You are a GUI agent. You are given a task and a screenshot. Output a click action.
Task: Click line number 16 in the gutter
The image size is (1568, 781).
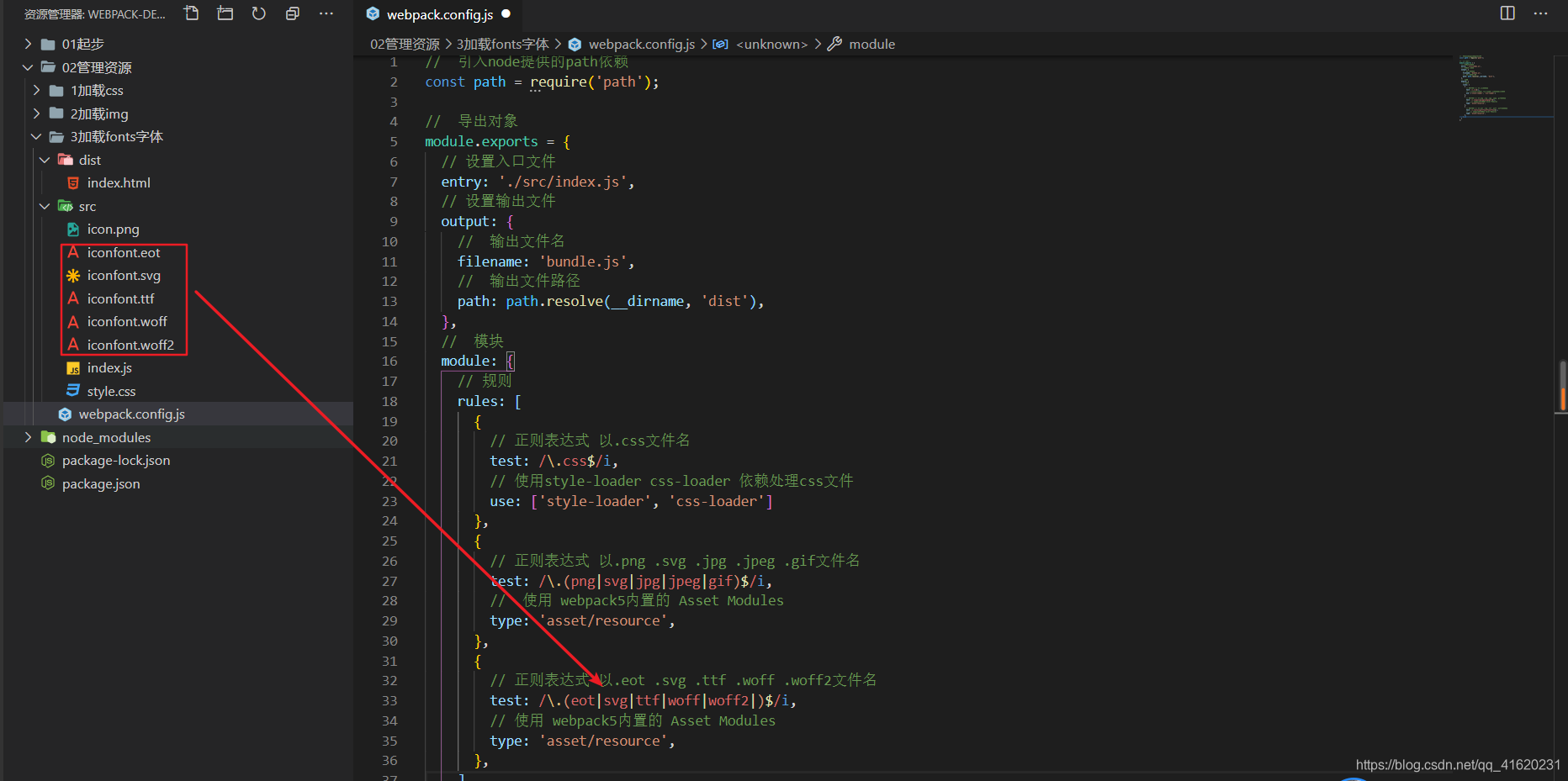point(389,361)
